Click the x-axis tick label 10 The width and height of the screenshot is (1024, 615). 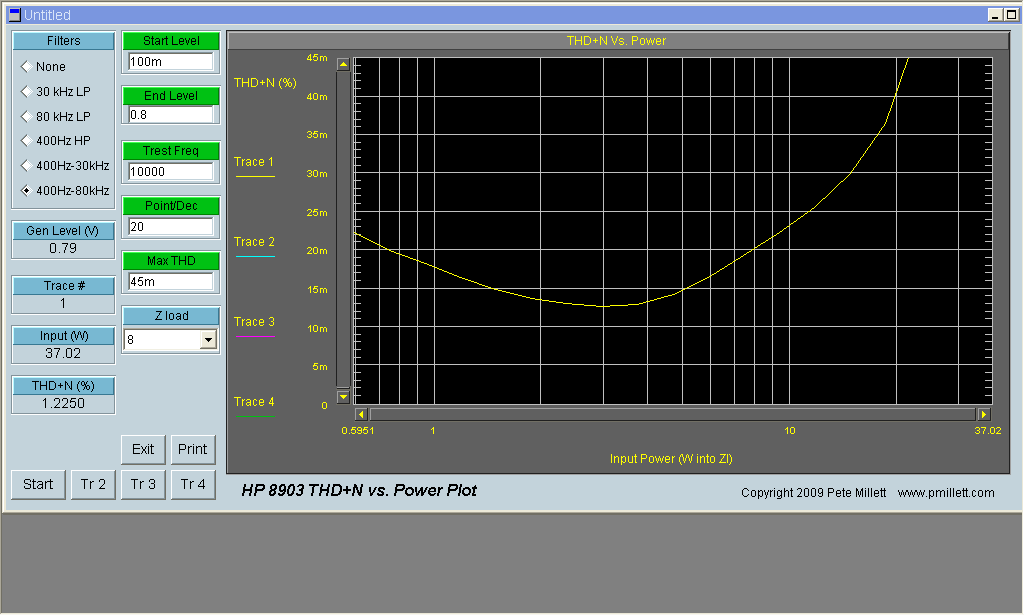[x=790, y=431]
